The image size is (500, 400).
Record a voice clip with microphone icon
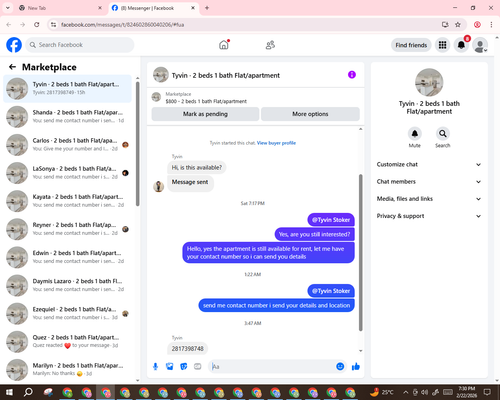[155, 367]
